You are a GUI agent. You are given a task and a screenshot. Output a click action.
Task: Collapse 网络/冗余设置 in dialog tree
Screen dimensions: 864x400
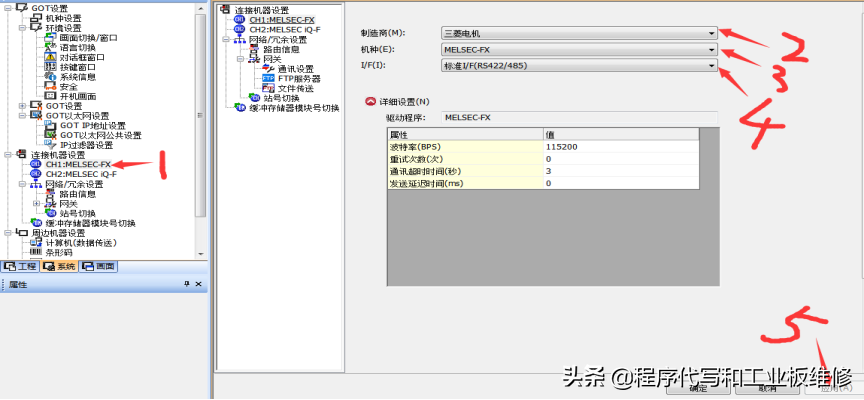pos(226,40)
